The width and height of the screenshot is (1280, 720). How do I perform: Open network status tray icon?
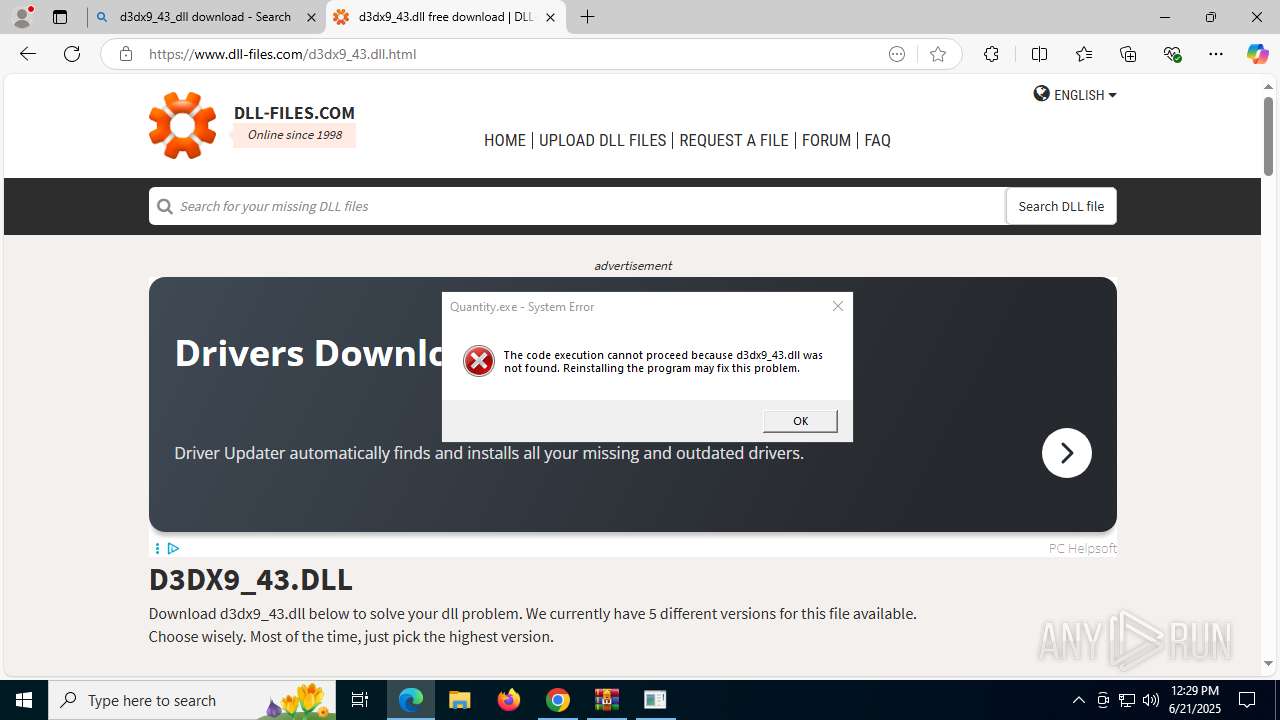(x=1127, y=700)
